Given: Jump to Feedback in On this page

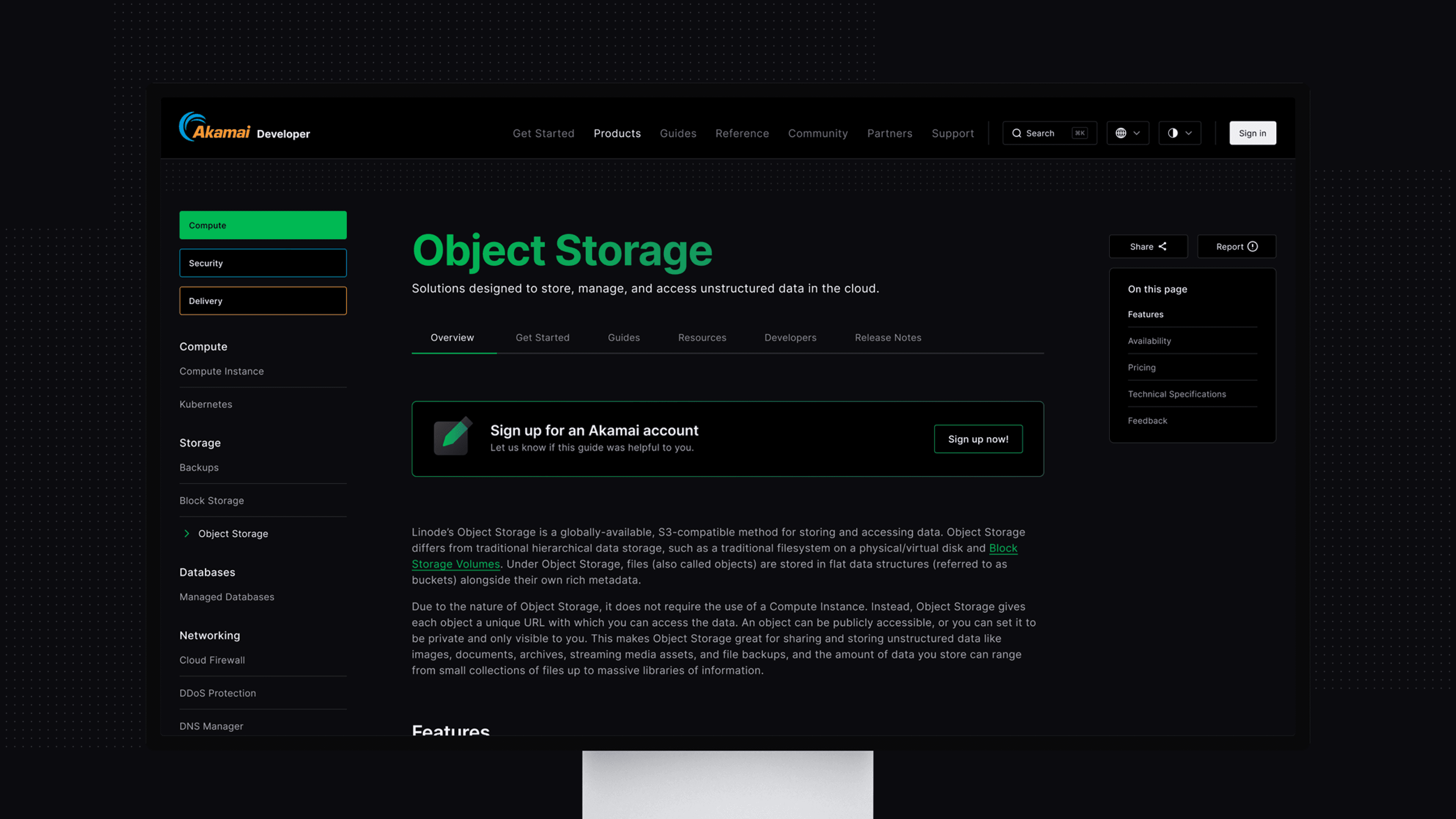Looking at the screenshot, I should 1147,420.
